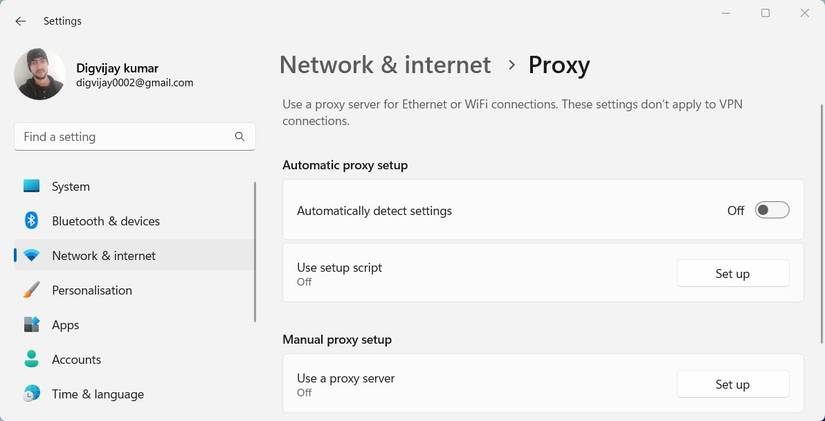Click Set up for setup script
825x421 pixels.
(x=732, y=273)
